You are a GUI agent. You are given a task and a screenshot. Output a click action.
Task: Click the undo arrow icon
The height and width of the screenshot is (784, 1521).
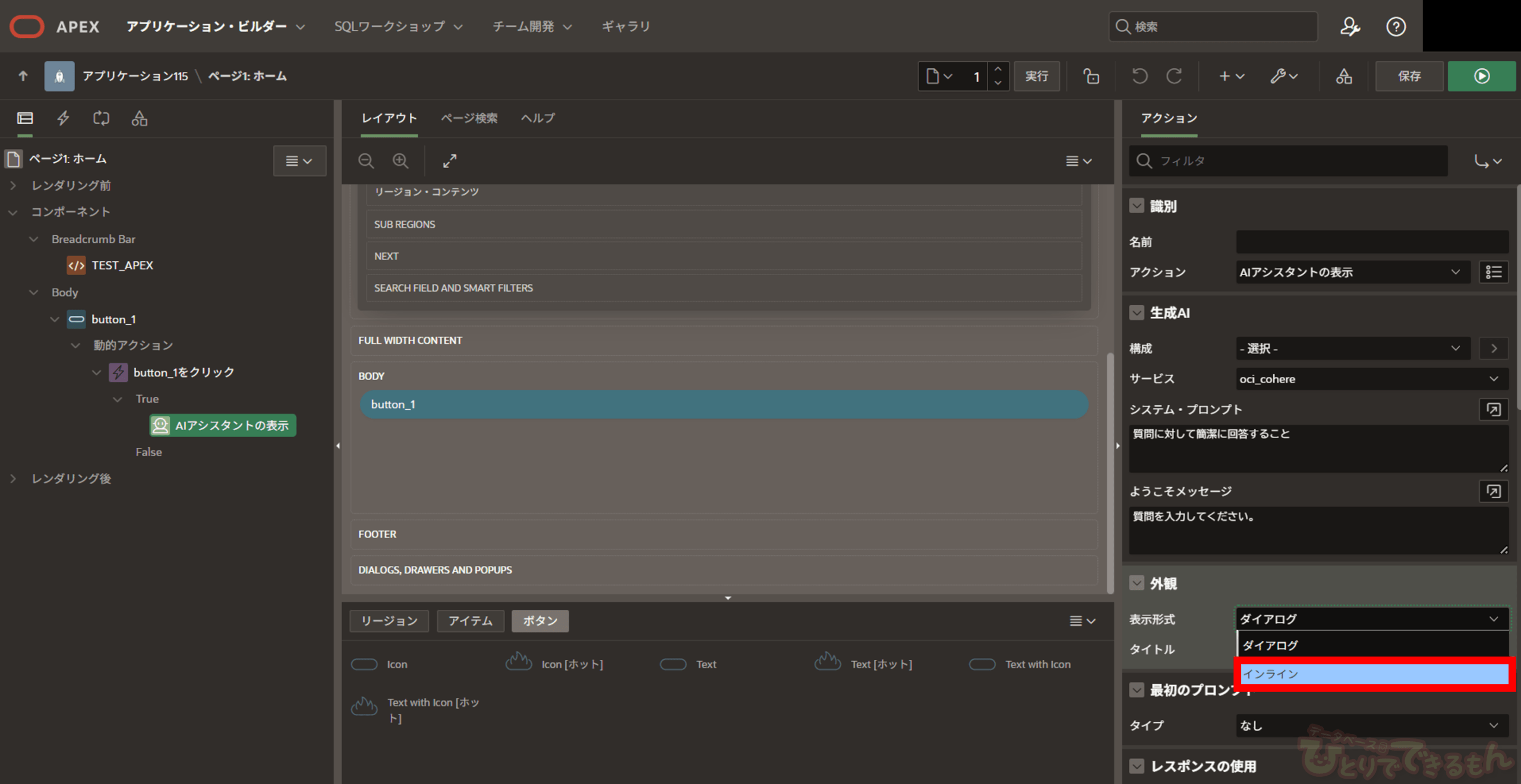pyautogui.click(x=1140, y=76)
